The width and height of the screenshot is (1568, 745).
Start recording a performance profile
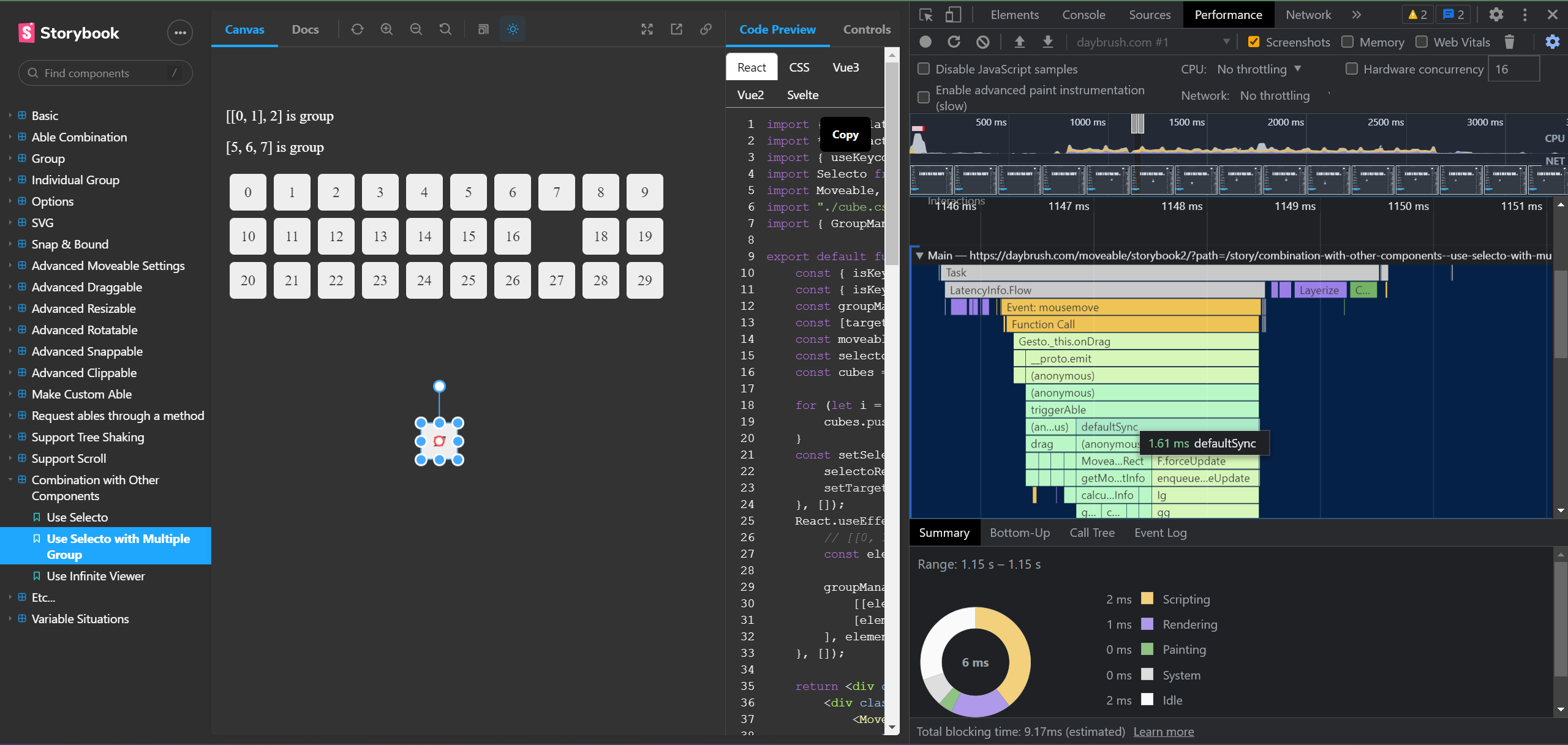(x=925, y=42)
